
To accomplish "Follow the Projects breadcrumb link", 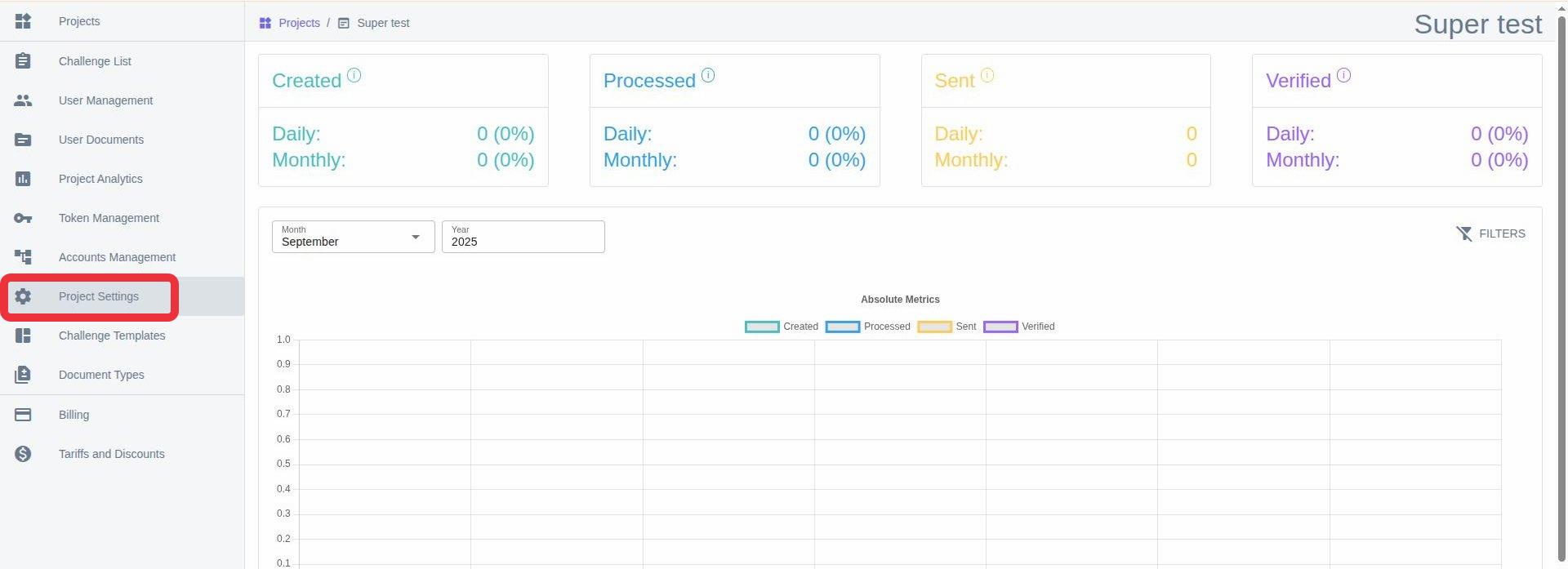I will [x=299, y=23].
